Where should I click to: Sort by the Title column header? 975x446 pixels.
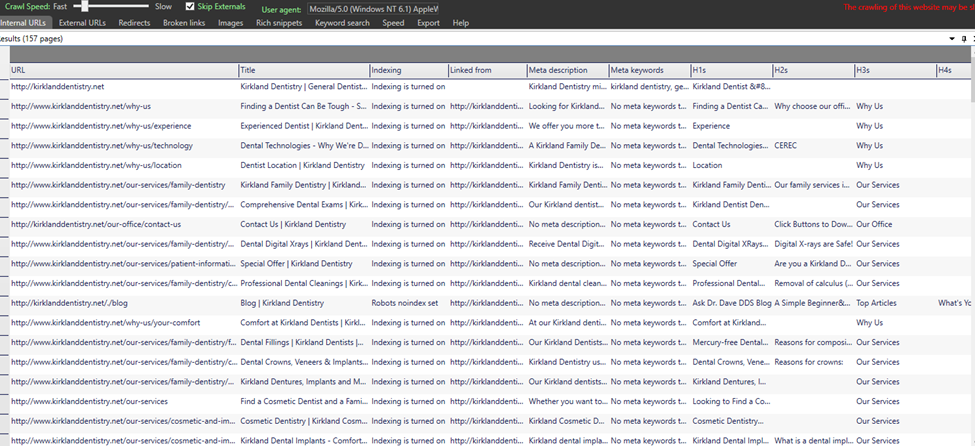click(x=304, y=70)
